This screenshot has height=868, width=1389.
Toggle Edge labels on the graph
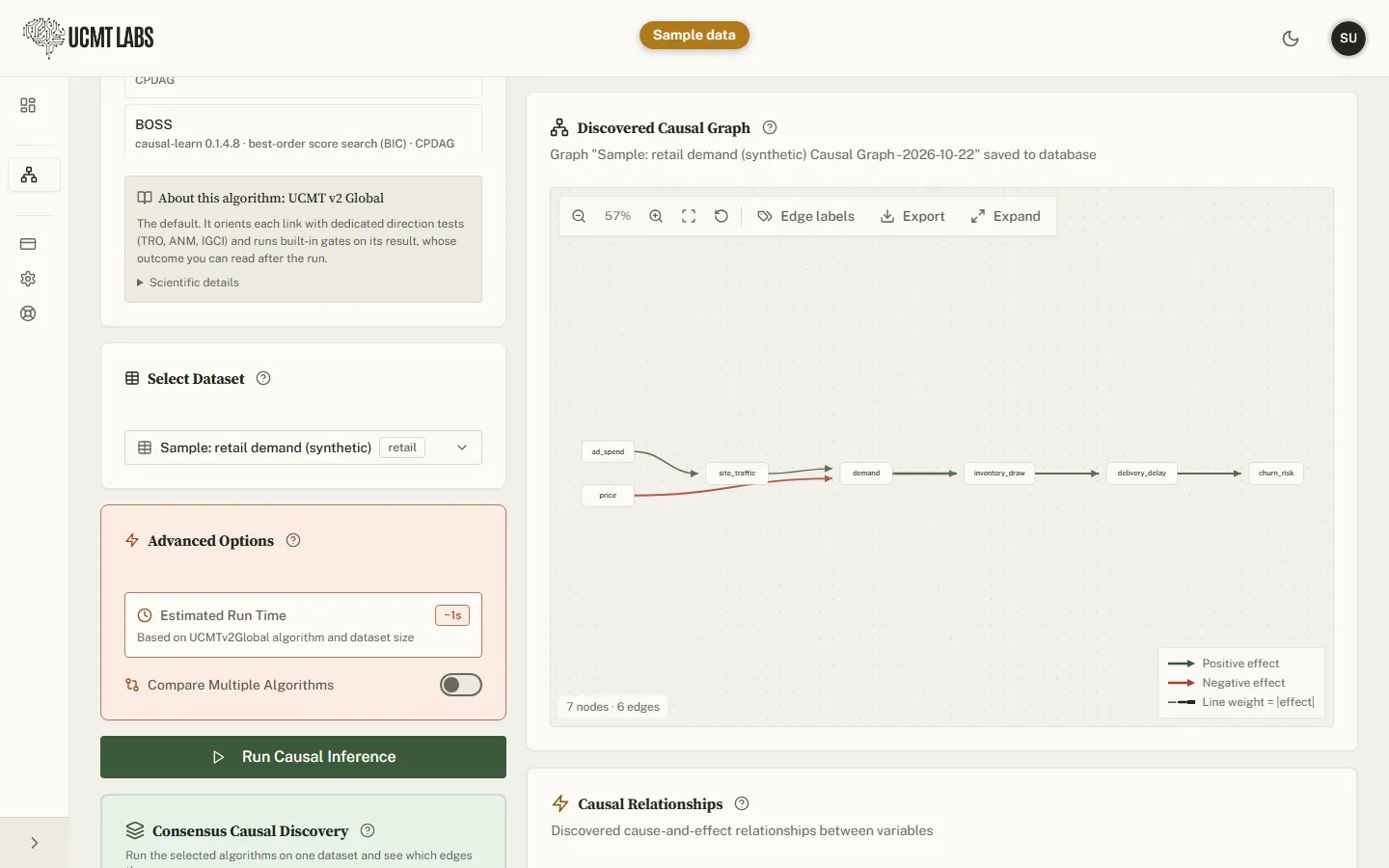tap(805, 216)
